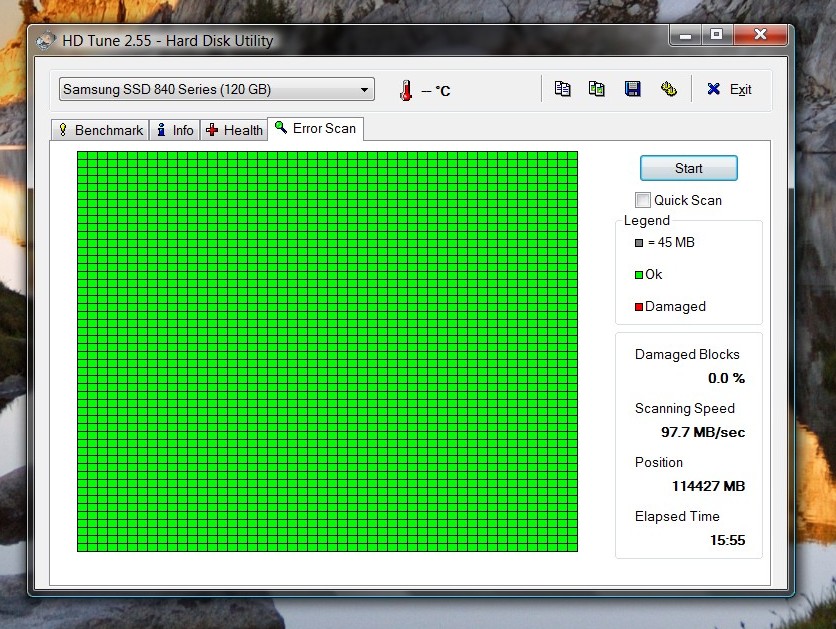Click the '0.0 %' damaged blocks value

(x=726, y=378)
